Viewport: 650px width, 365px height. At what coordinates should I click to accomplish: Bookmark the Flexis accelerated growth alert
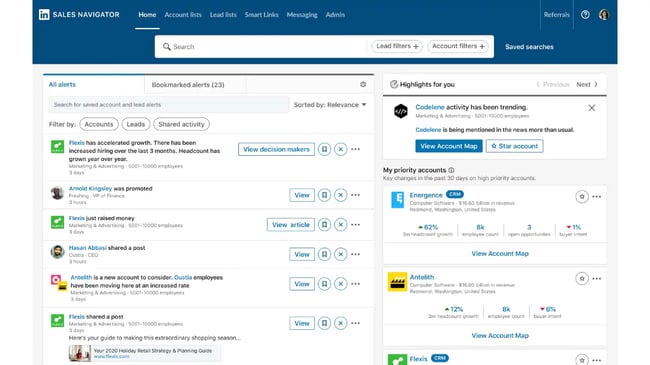click(x=324, y=149)
